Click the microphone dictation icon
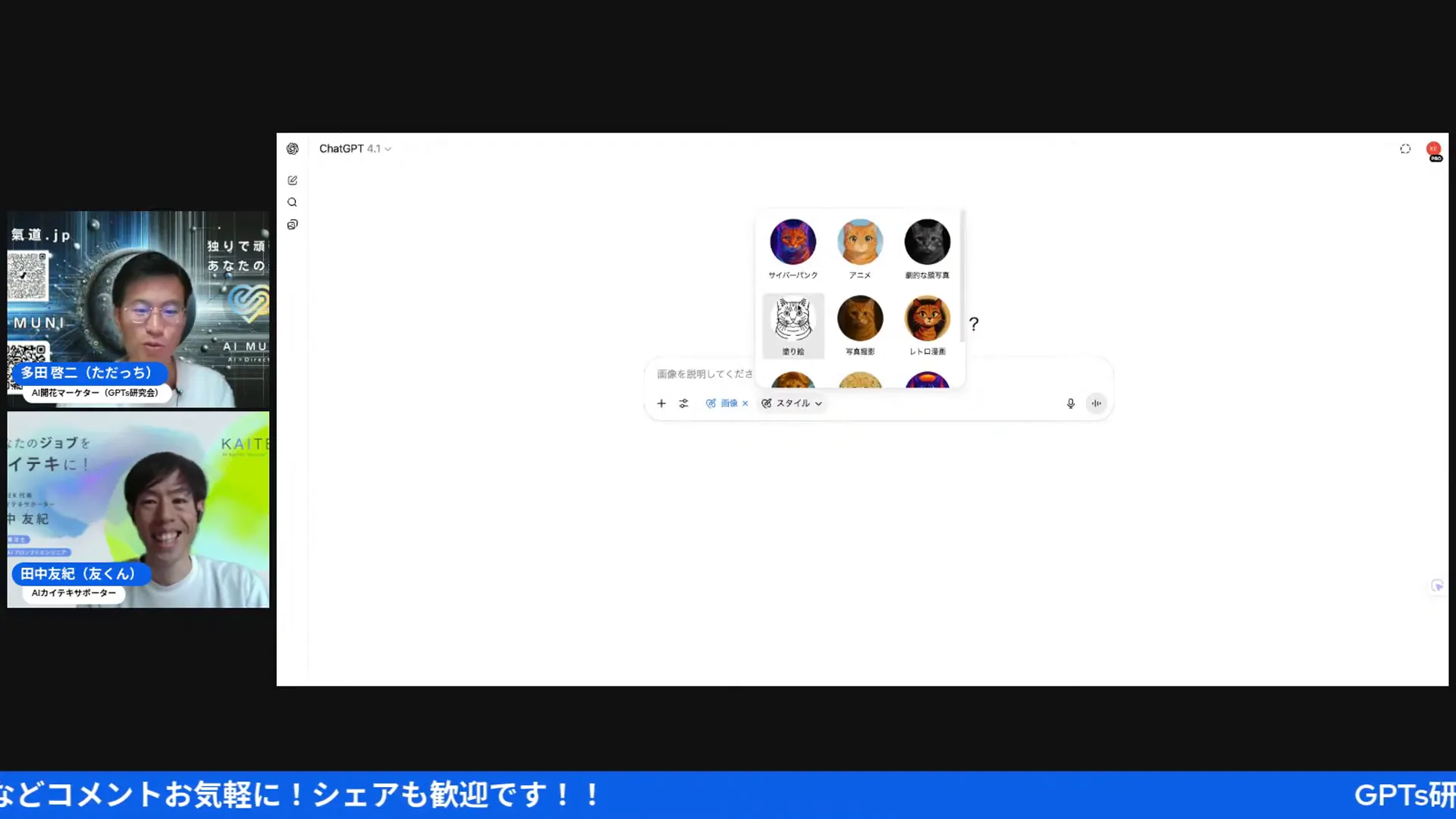1456x819 pixels. point(1071,403)
